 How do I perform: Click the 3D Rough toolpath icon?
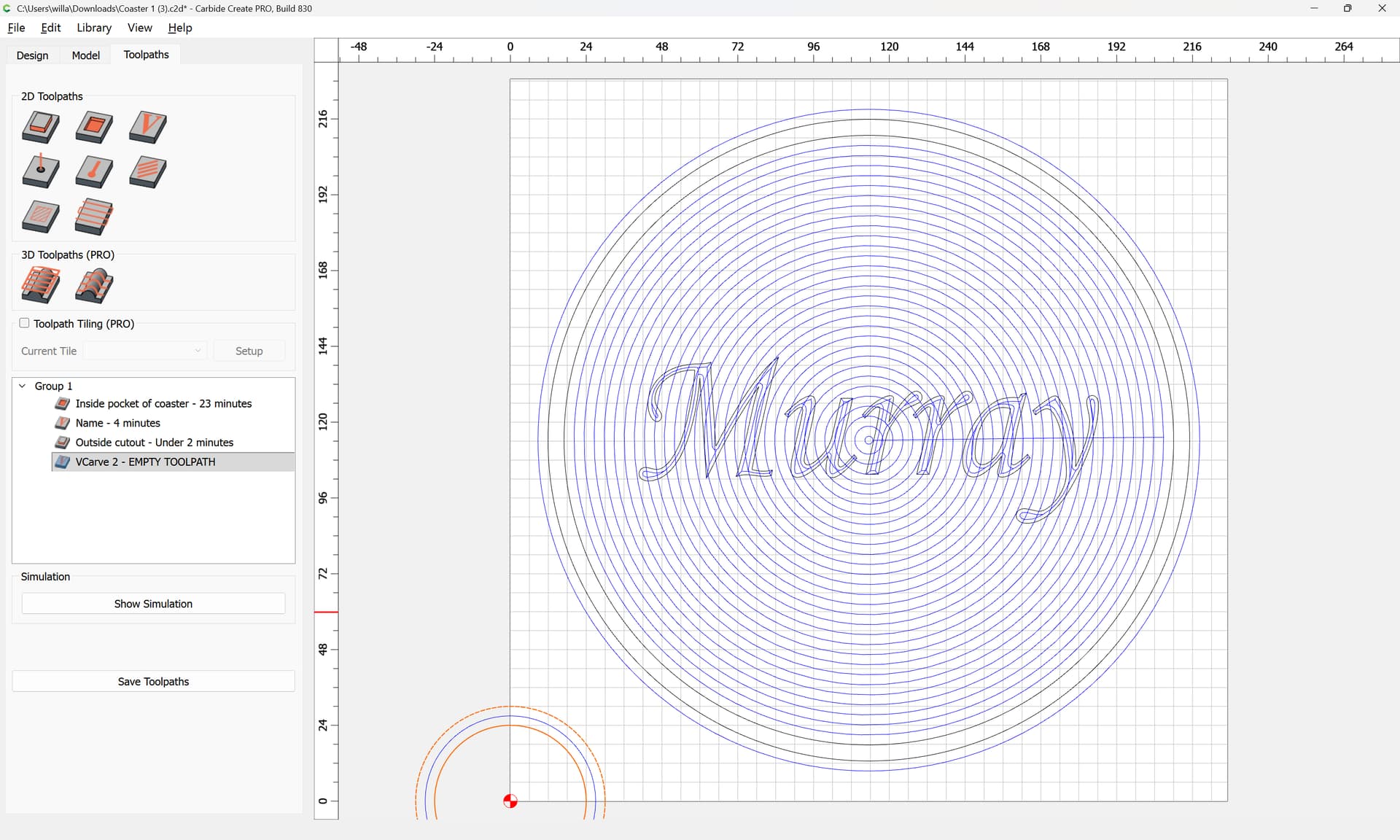(x=41, y=285)
